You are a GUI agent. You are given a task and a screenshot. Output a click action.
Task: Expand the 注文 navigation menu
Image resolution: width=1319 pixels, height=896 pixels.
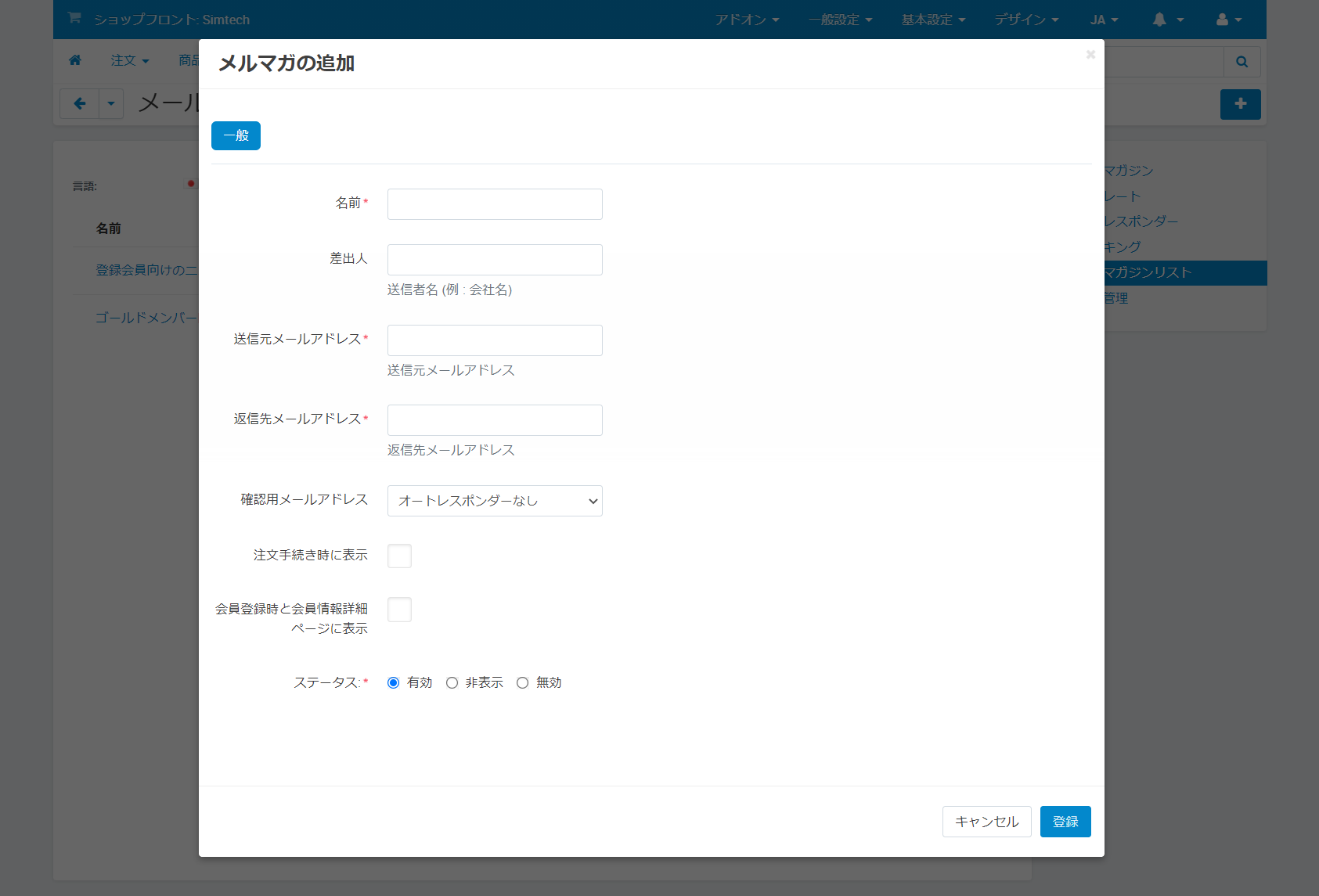130,60
